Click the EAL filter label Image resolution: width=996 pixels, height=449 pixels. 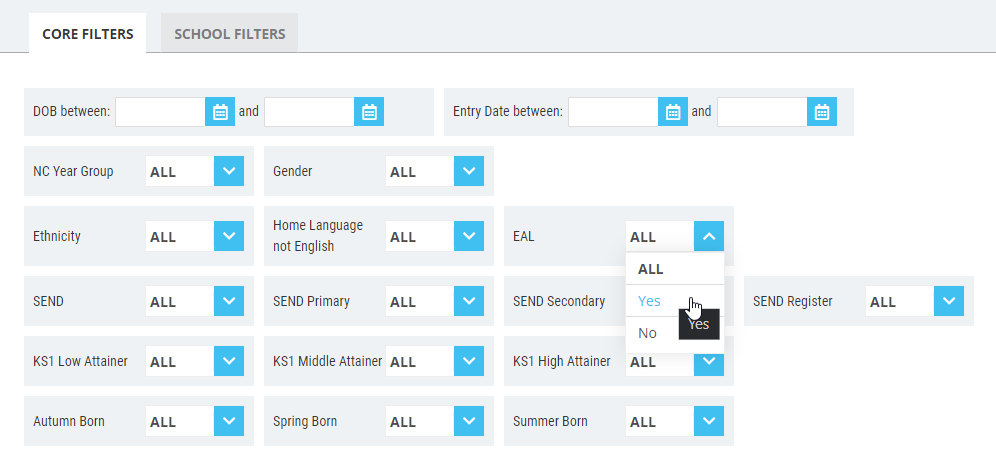click(x=523, y=236)
